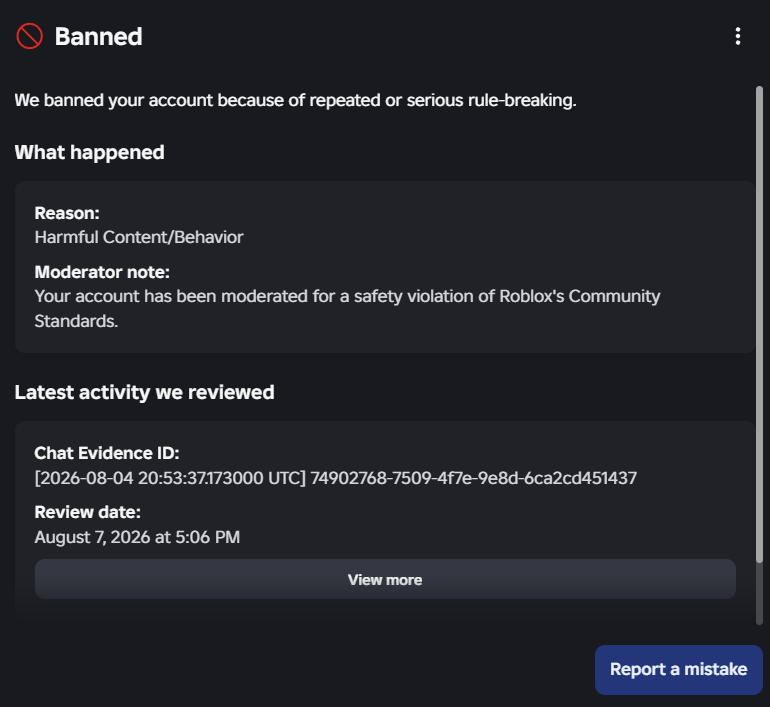Click the Reason label
This screenshot has height=707, width=770.
tap(67, 213)
